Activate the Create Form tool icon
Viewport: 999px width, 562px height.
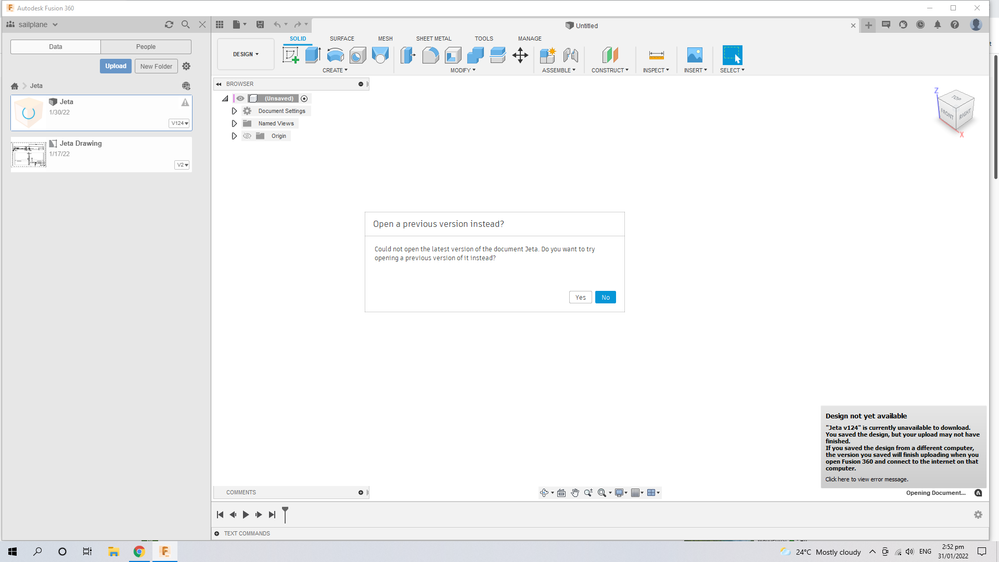coord(380,55)
